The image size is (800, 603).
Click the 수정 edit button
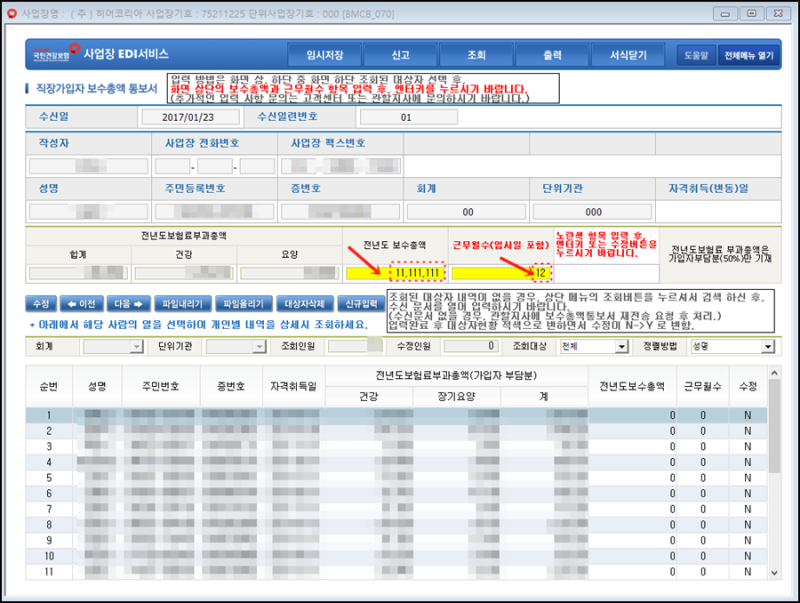click(40, 303)
